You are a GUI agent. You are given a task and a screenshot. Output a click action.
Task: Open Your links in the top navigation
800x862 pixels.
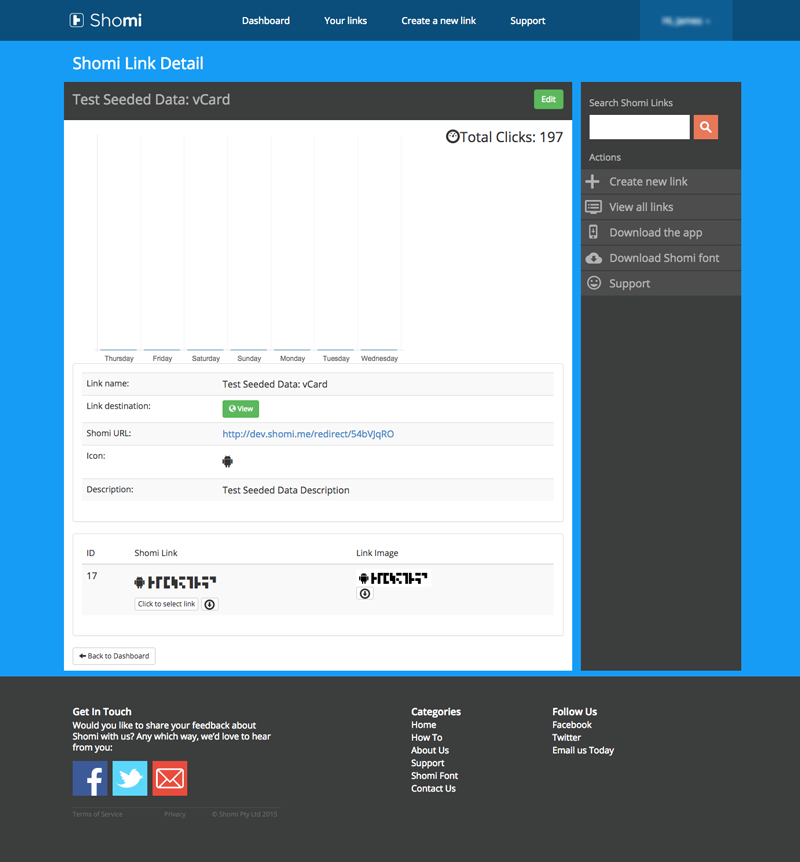pyautogui.click(x=345, y=20)
